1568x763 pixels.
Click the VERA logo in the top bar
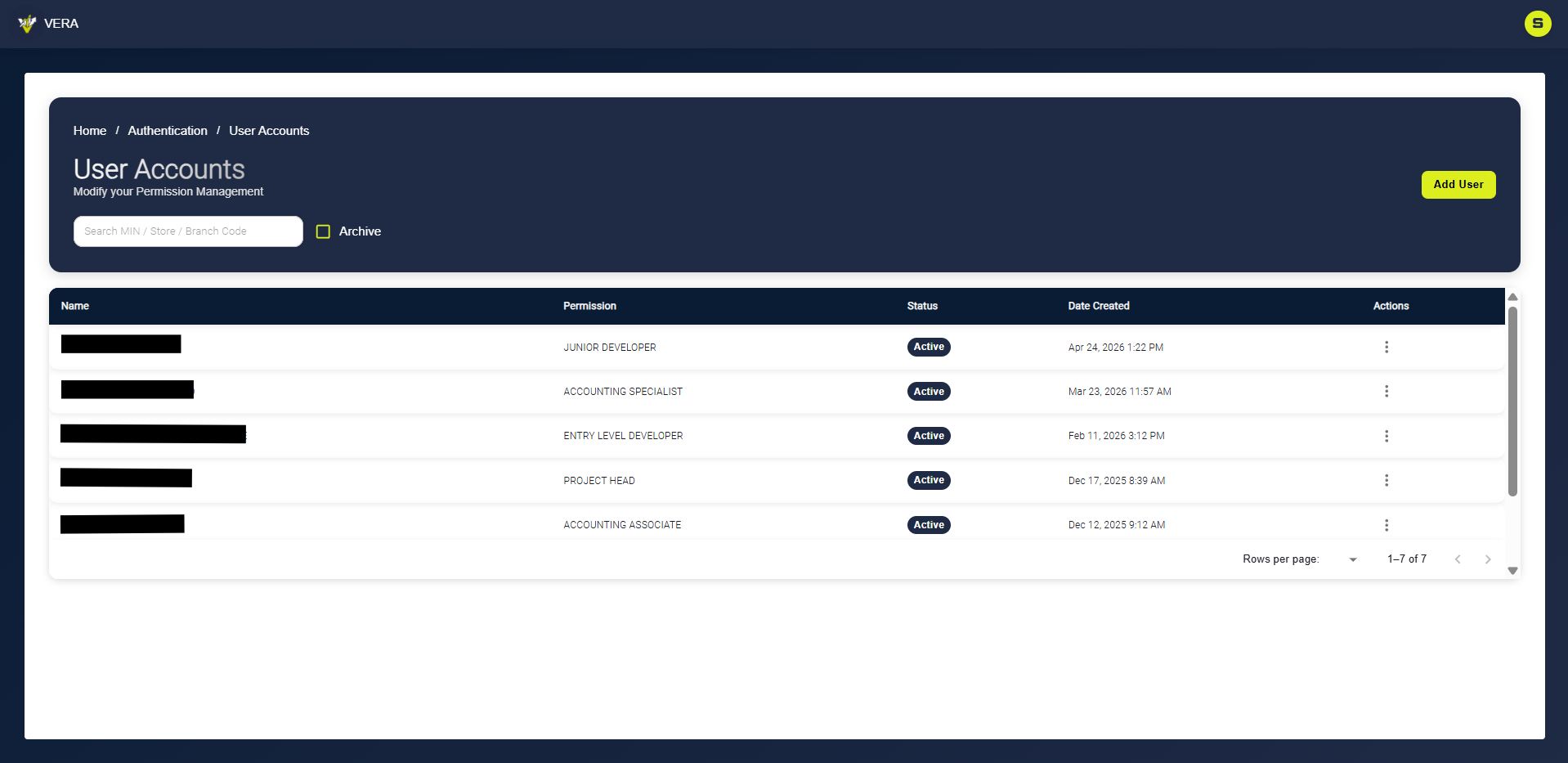tap(27, 24)
